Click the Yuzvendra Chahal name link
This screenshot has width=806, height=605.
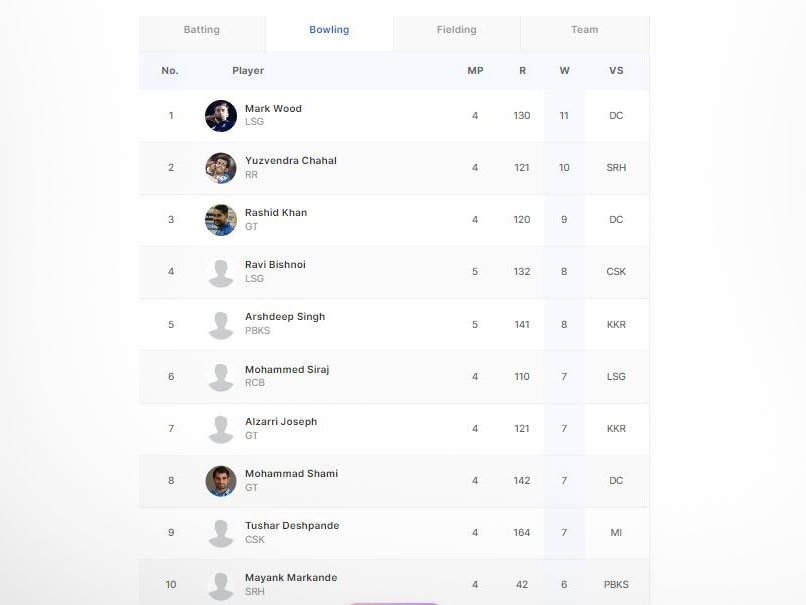tap(291, 160)
